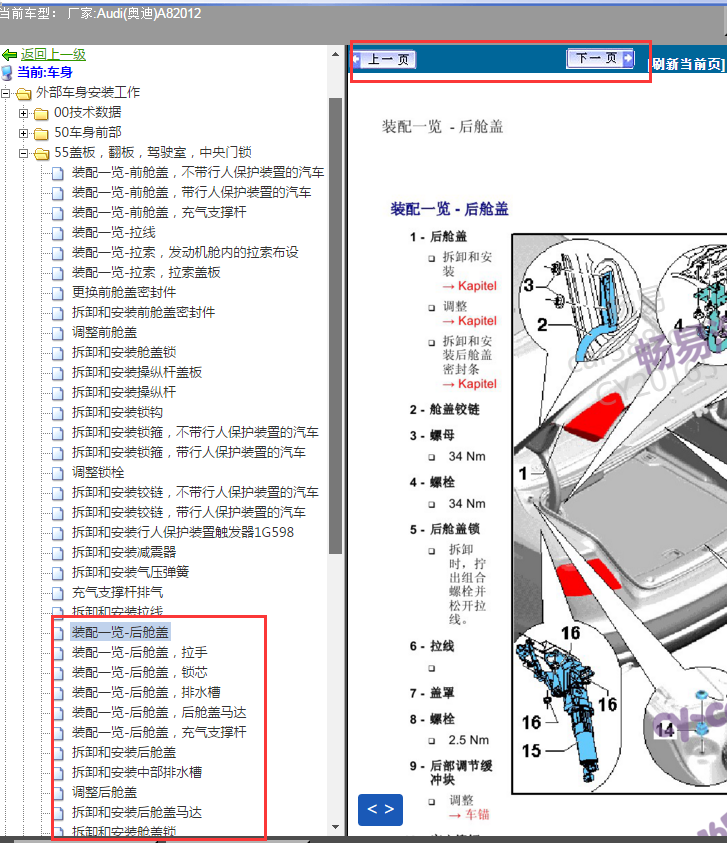Click 刷新当前页 to refresh page

(688, 64)
